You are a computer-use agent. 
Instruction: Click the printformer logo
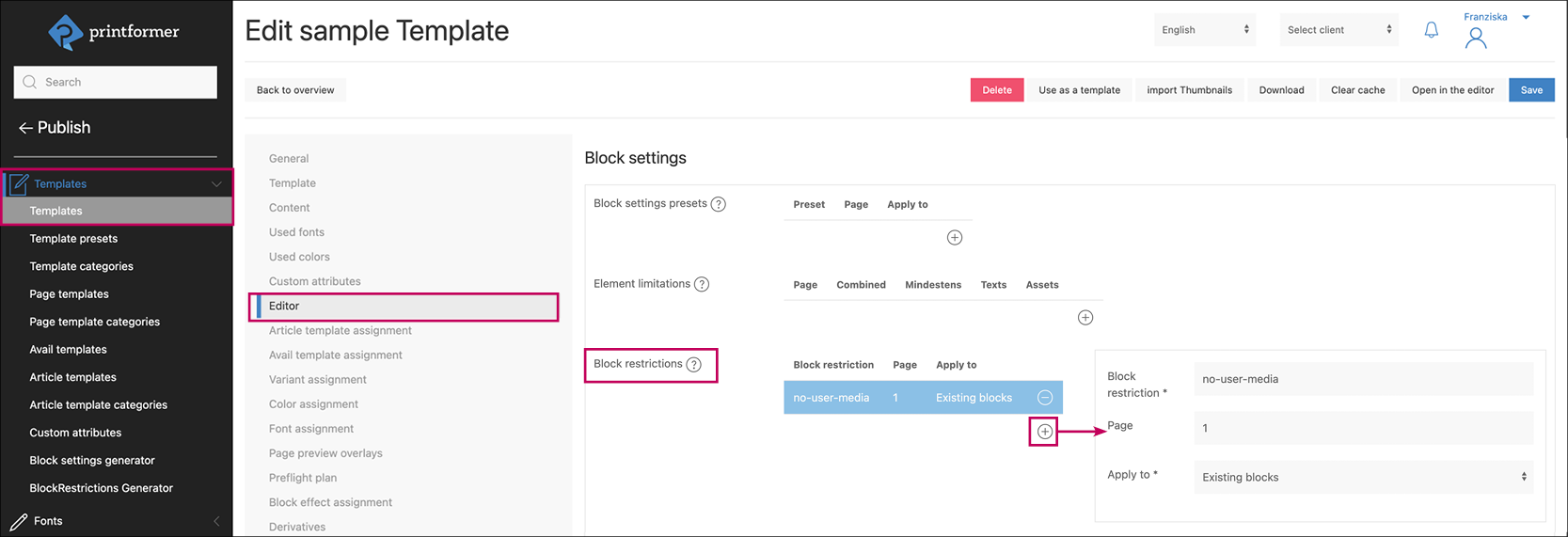pos(114,33)
